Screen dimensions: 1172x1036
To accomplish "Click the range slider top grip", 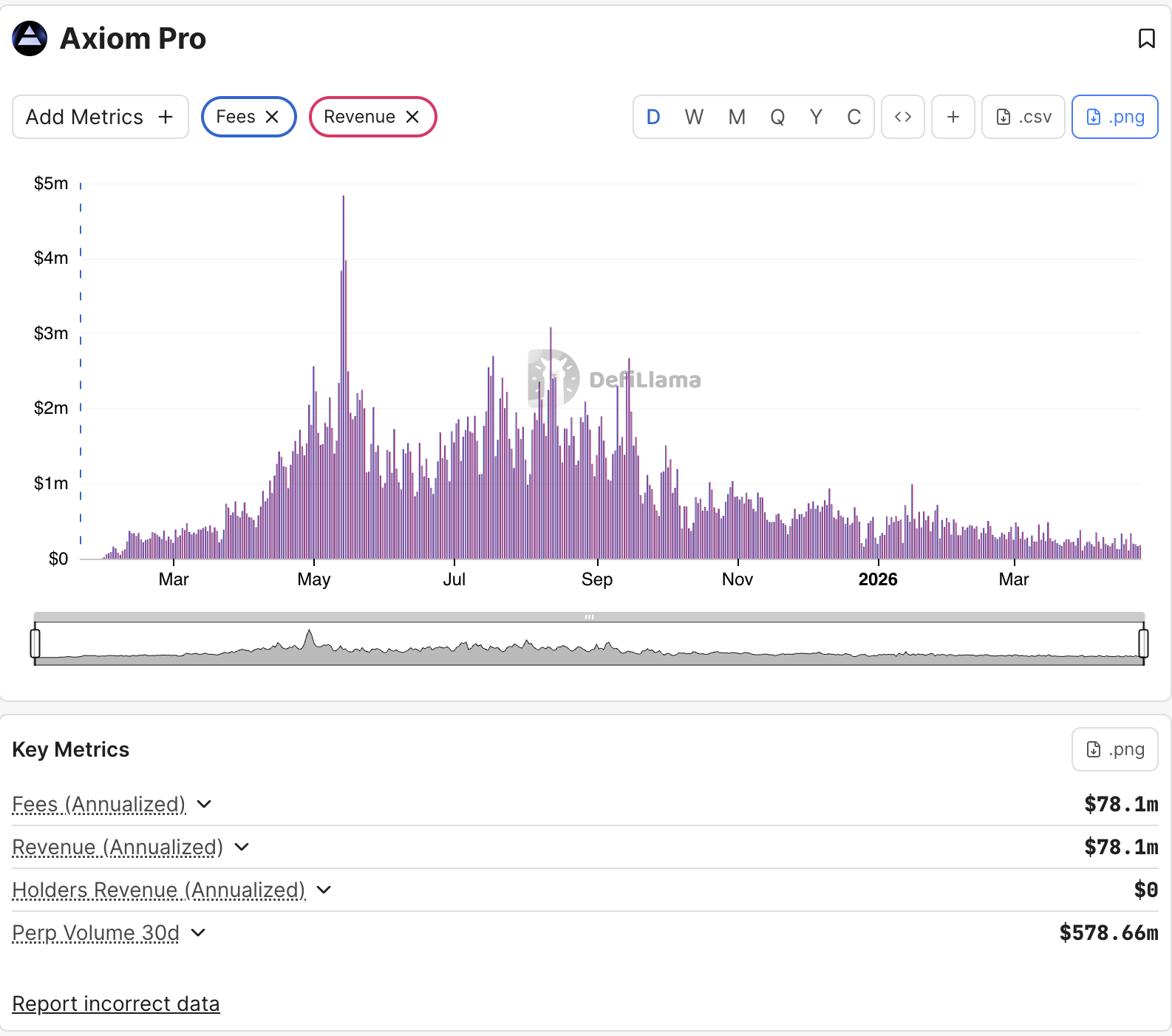I will coord(589,616).
